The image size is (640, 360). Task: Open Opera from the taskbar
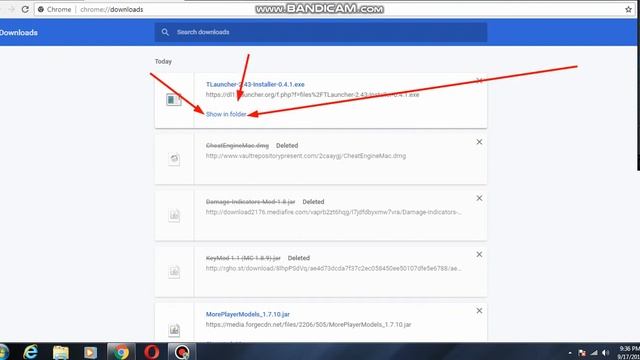point(151,352)
